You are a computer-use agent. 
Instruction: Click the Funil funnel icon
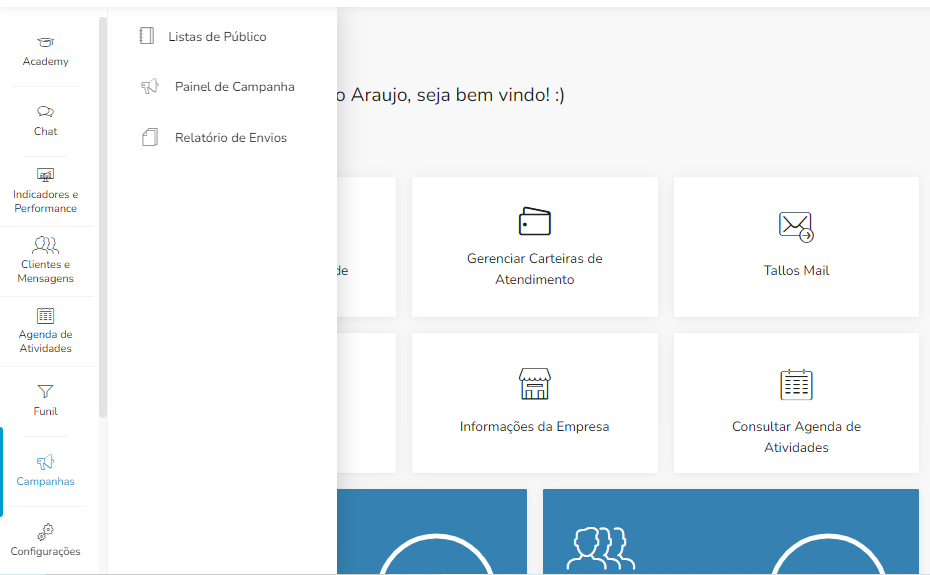coord(46,391)
